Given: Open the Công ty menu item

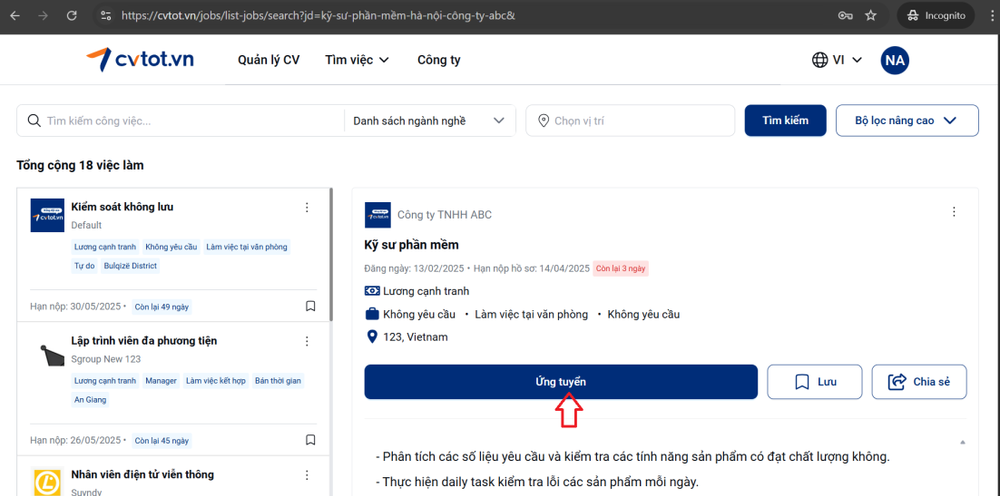Looking at the screenshot, I should coord(439,60).
